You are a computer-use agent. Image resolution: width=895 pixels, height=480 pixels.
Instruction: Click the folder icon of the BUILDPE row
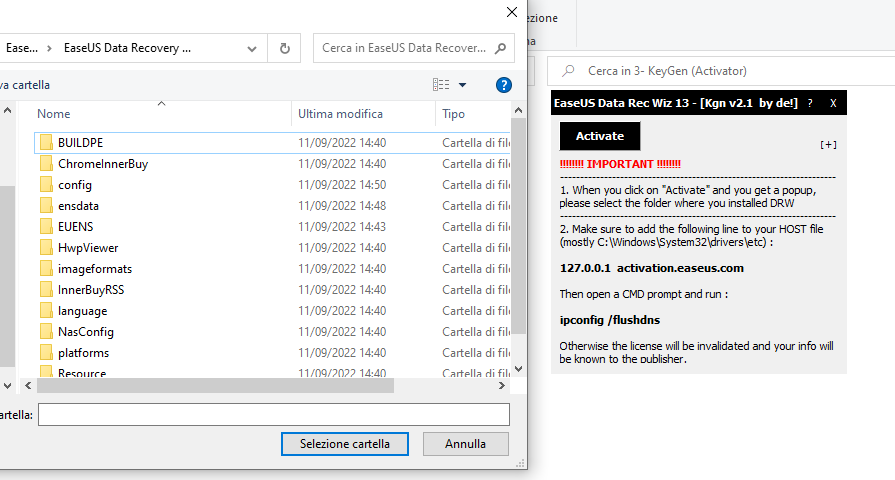tap(46, 143)
